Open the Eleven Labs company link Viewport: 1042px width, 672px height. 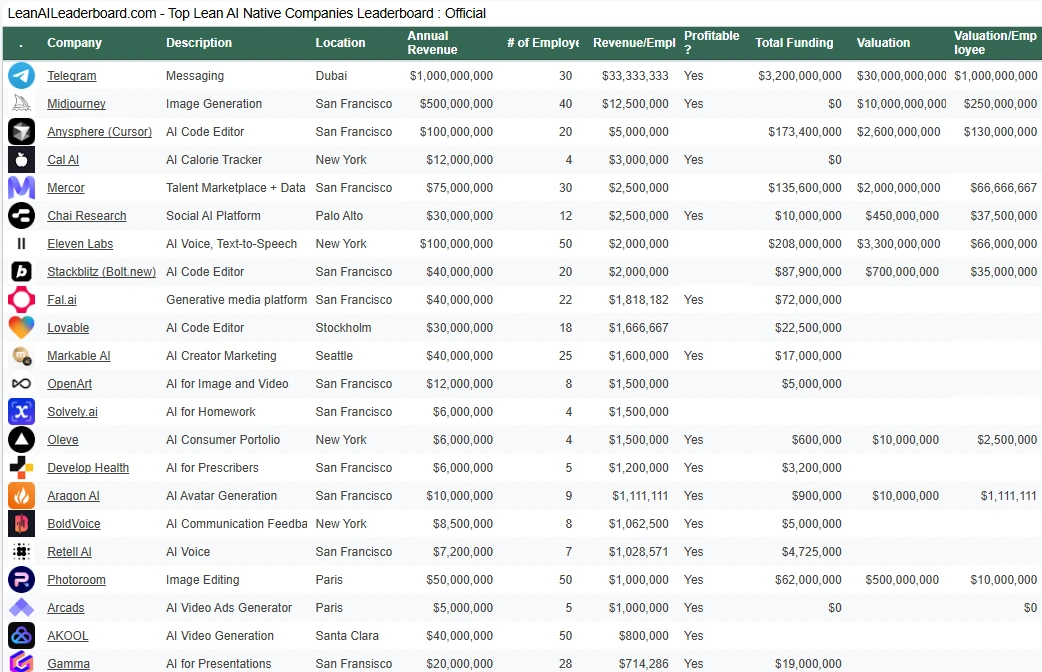80,244
